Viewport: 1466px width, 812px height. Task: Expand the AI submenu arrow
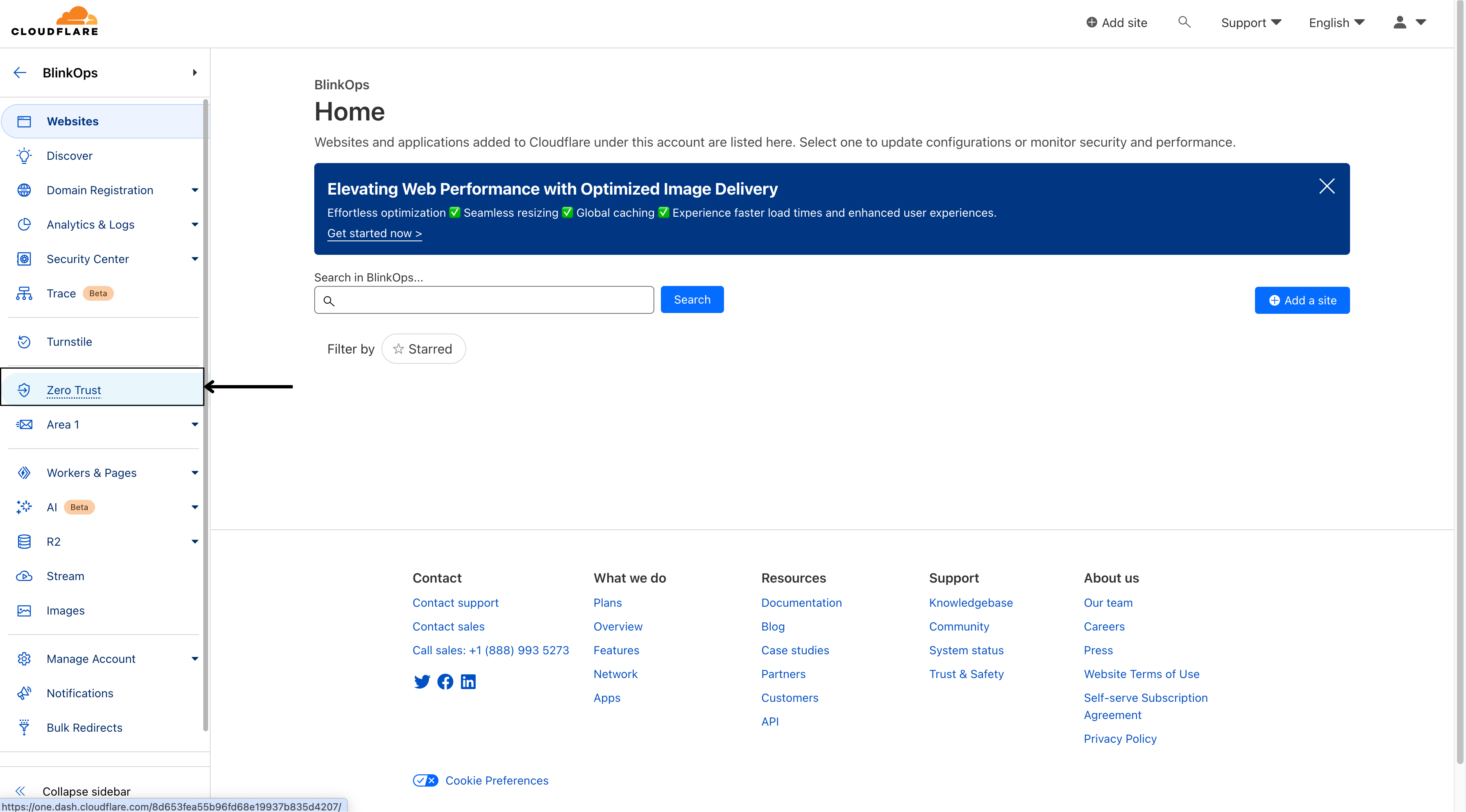click(x=195, y=507)
